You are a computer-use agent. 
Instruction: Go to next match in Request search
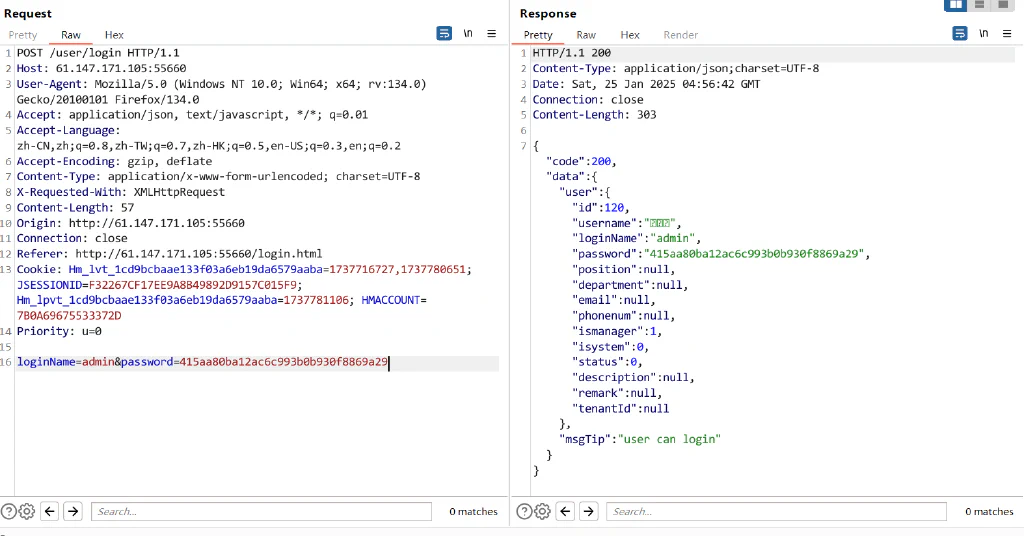73,511
